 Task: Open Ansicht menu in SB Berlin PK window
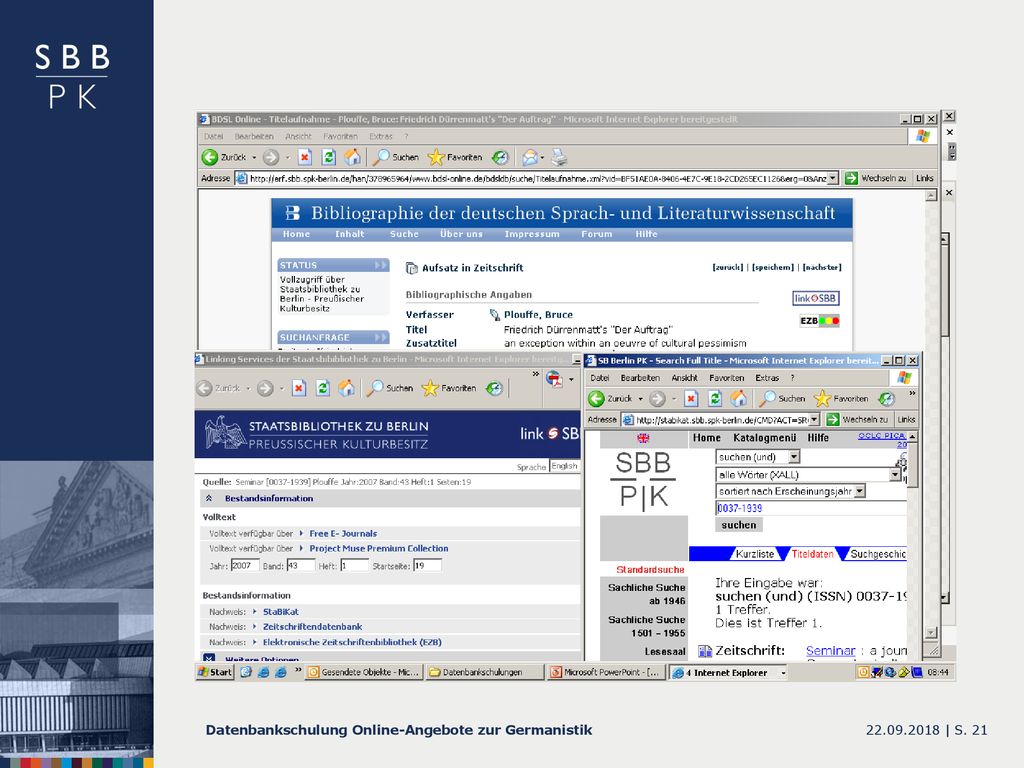[x=684, y=378]
